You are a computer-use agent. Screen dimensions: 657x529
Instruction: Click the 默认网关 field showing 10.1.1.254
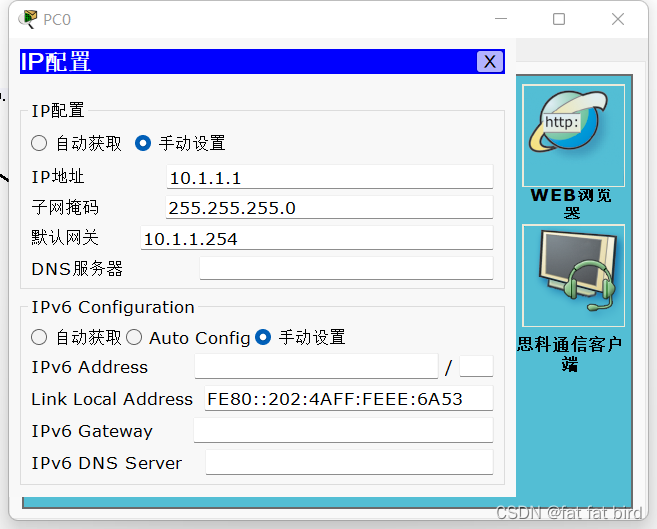[317, 238]
